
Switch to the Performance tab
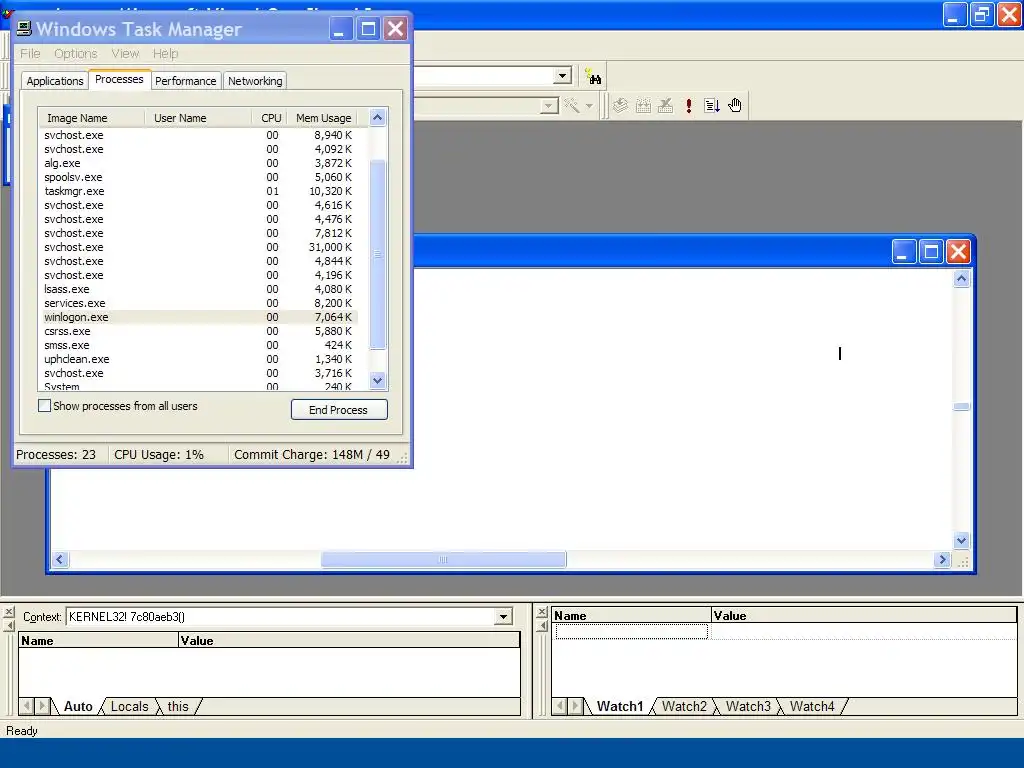[x=185, y=81]
